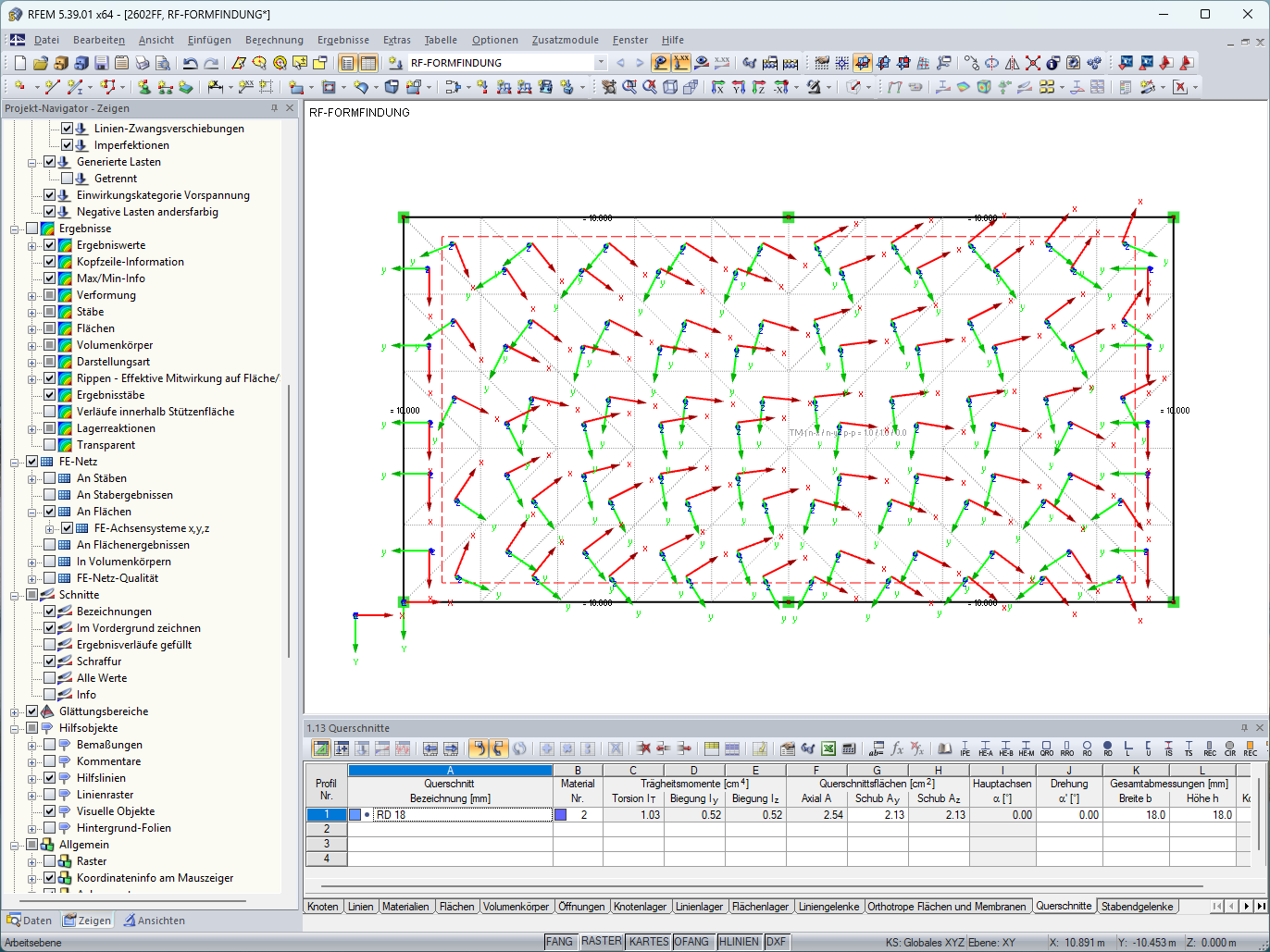1270x952 pixels.
Task: Toggle the Hilfslinien checkbox
Action: (x=49, y=778)
